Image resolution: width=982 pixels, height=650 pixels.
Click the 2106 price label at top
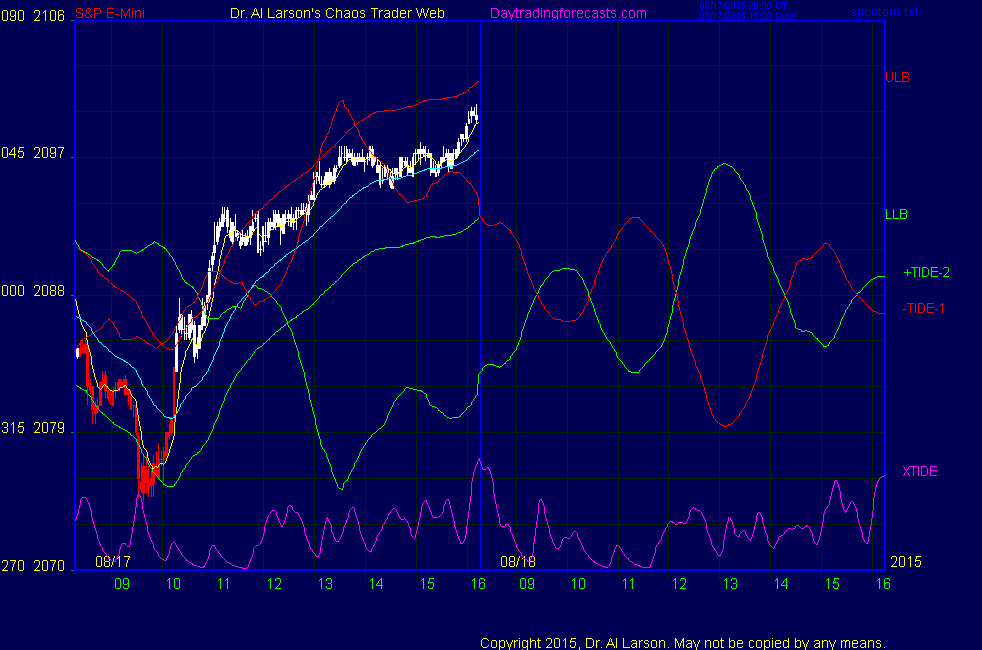[49, 13]
